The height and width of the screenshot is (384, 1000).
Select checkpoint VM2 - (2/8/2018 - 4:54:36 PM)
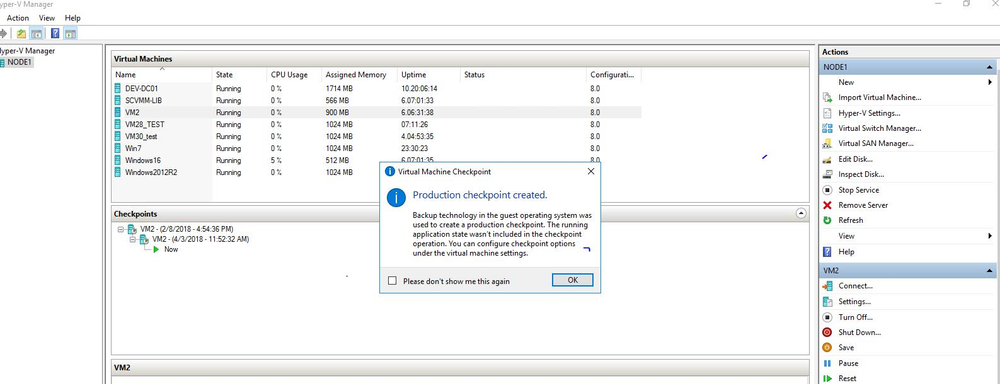(x=186, y=229)
